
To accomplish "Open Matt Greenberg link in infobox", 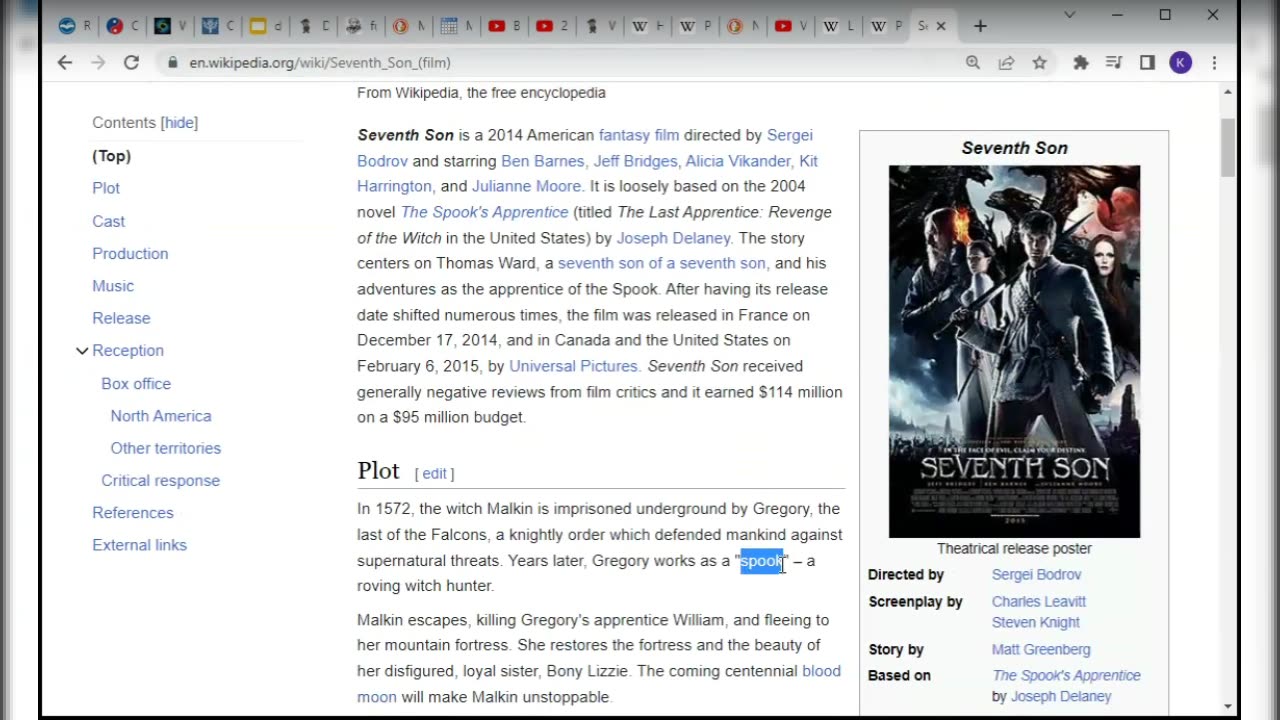I will tap(1041, 650).
